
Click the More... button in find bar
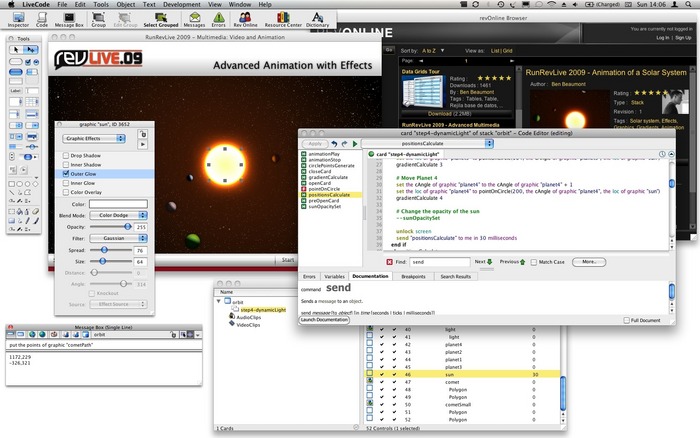coord(589,261)
